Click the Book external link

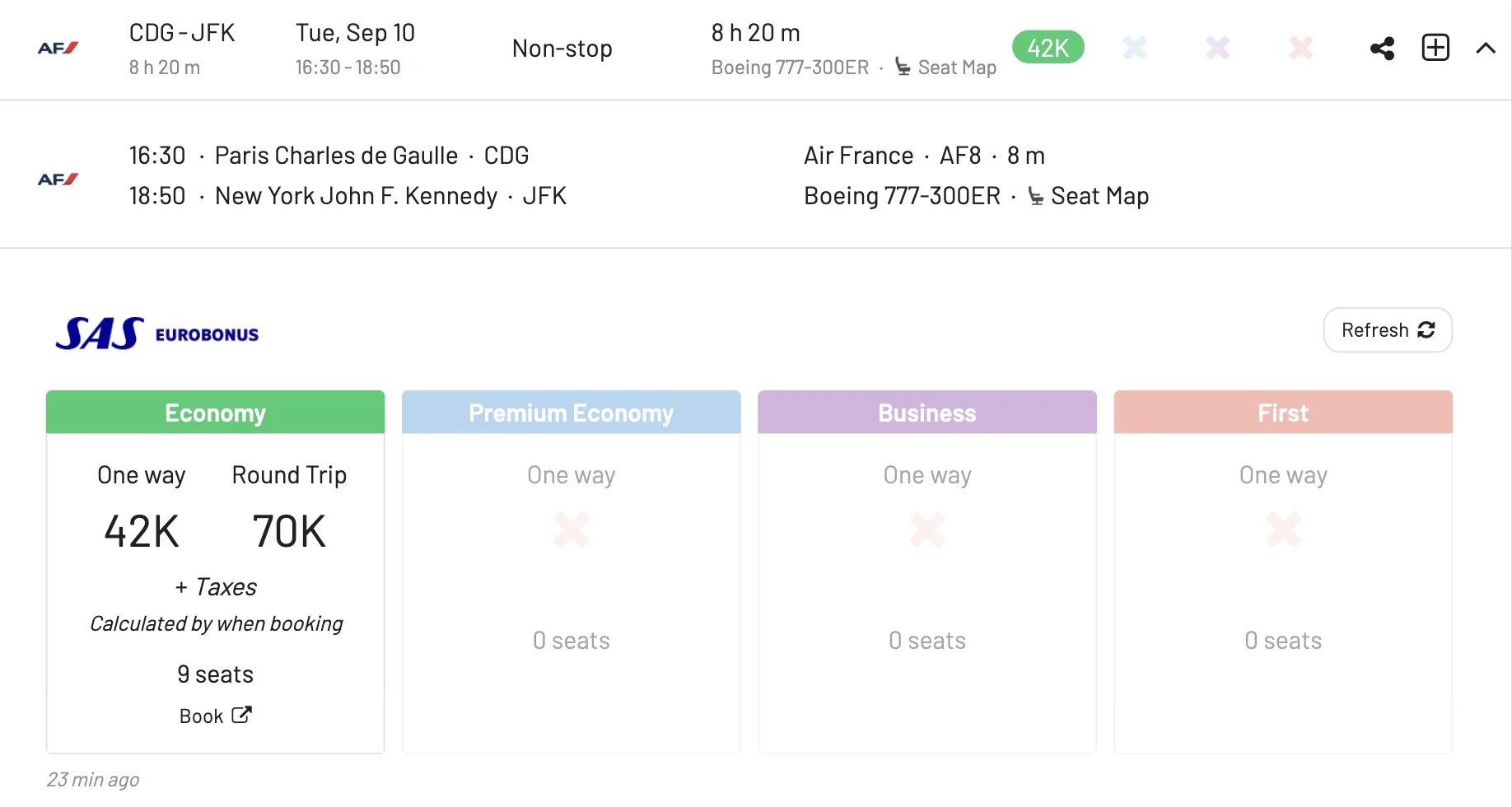point(215,716)
